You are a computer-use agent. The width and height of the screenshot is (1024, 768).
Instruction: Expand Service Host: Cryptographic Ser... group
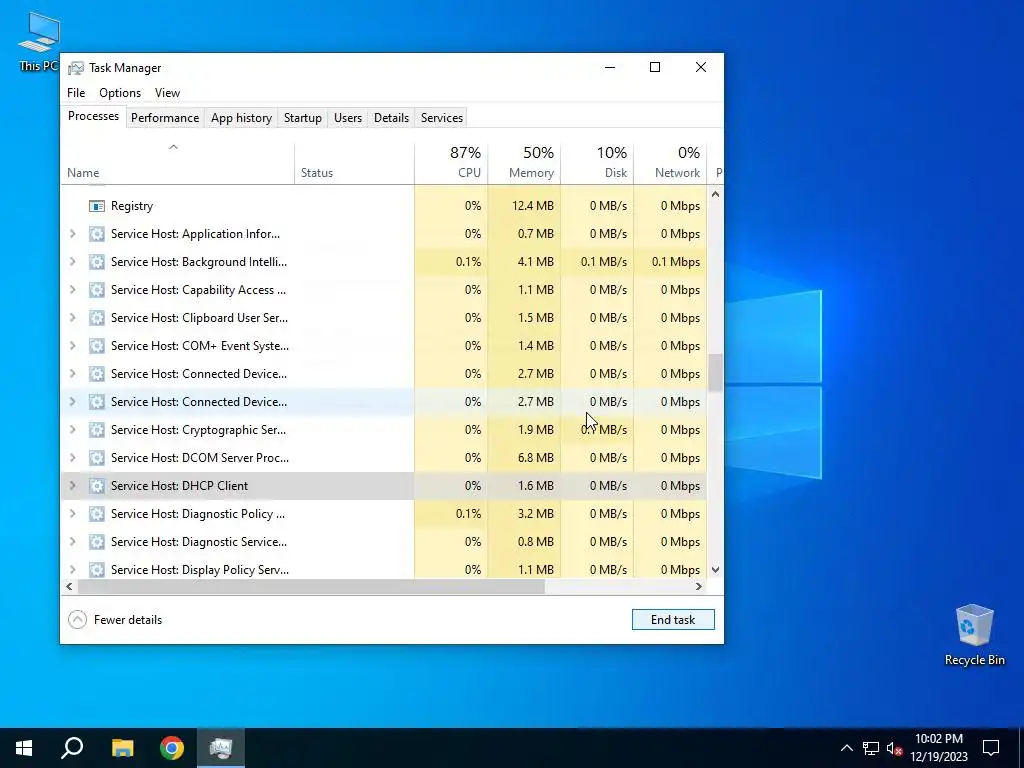(x=72, y=430)
